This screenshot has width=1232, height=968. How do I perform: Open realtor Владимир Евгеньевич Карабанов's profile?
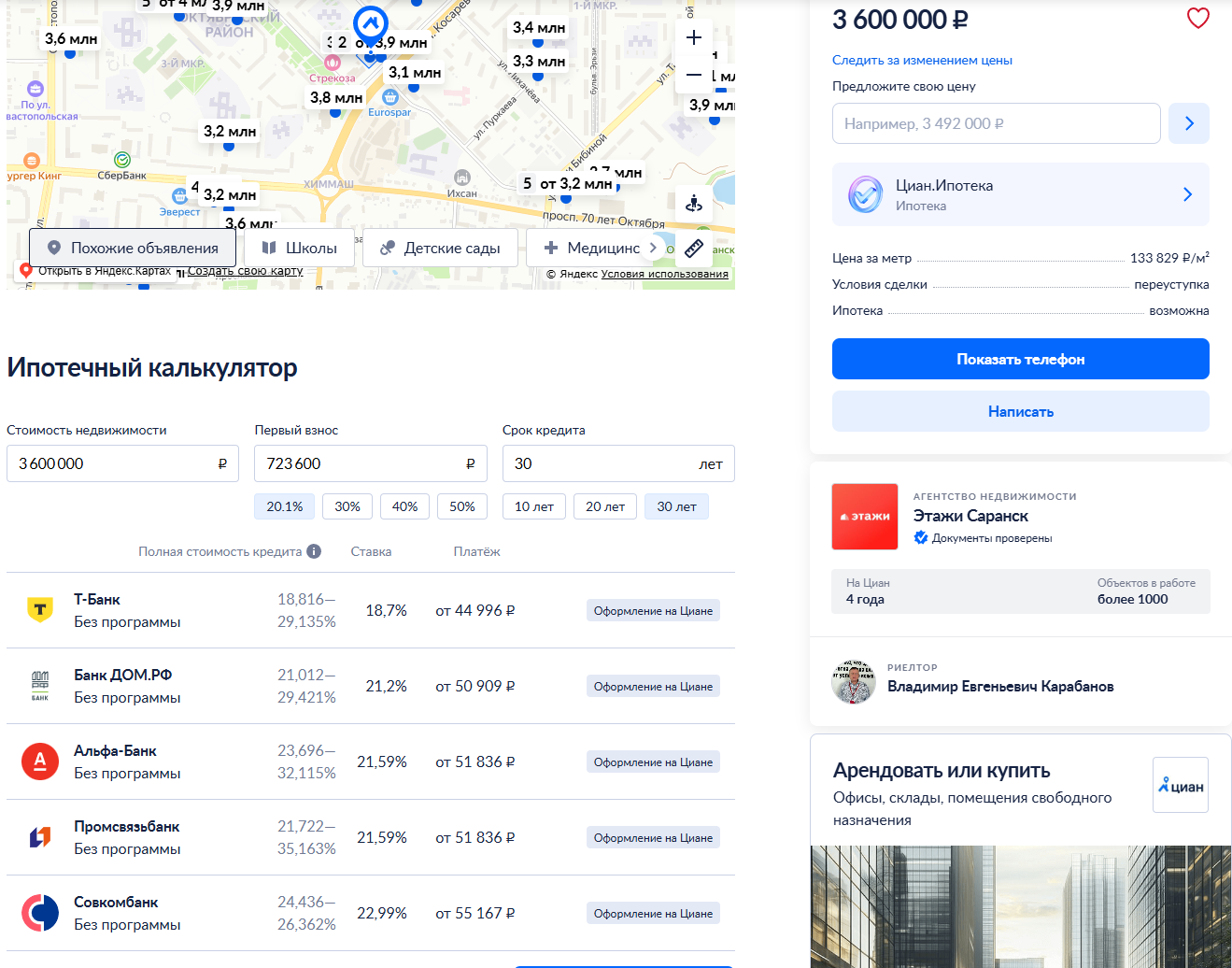1000,686
